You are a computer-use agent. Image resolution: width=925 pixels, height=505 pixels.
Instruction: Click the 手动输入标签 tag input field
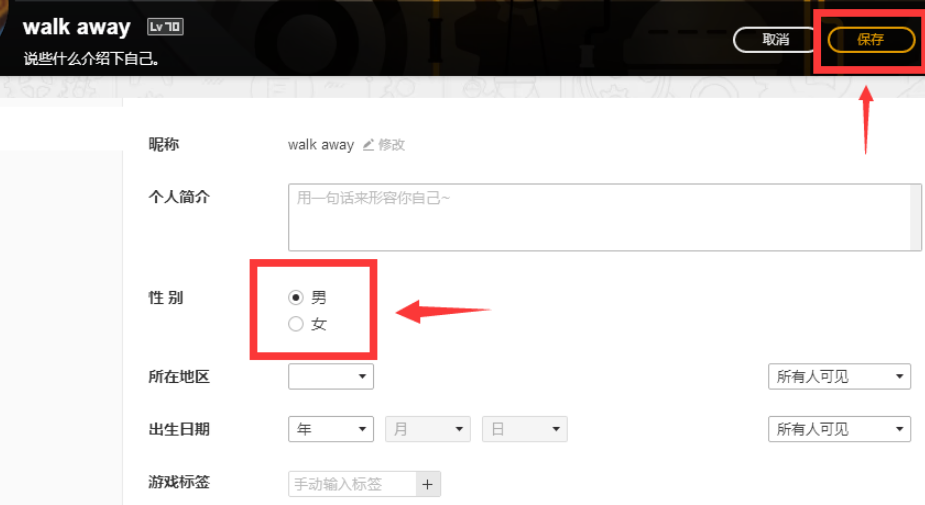353,484
